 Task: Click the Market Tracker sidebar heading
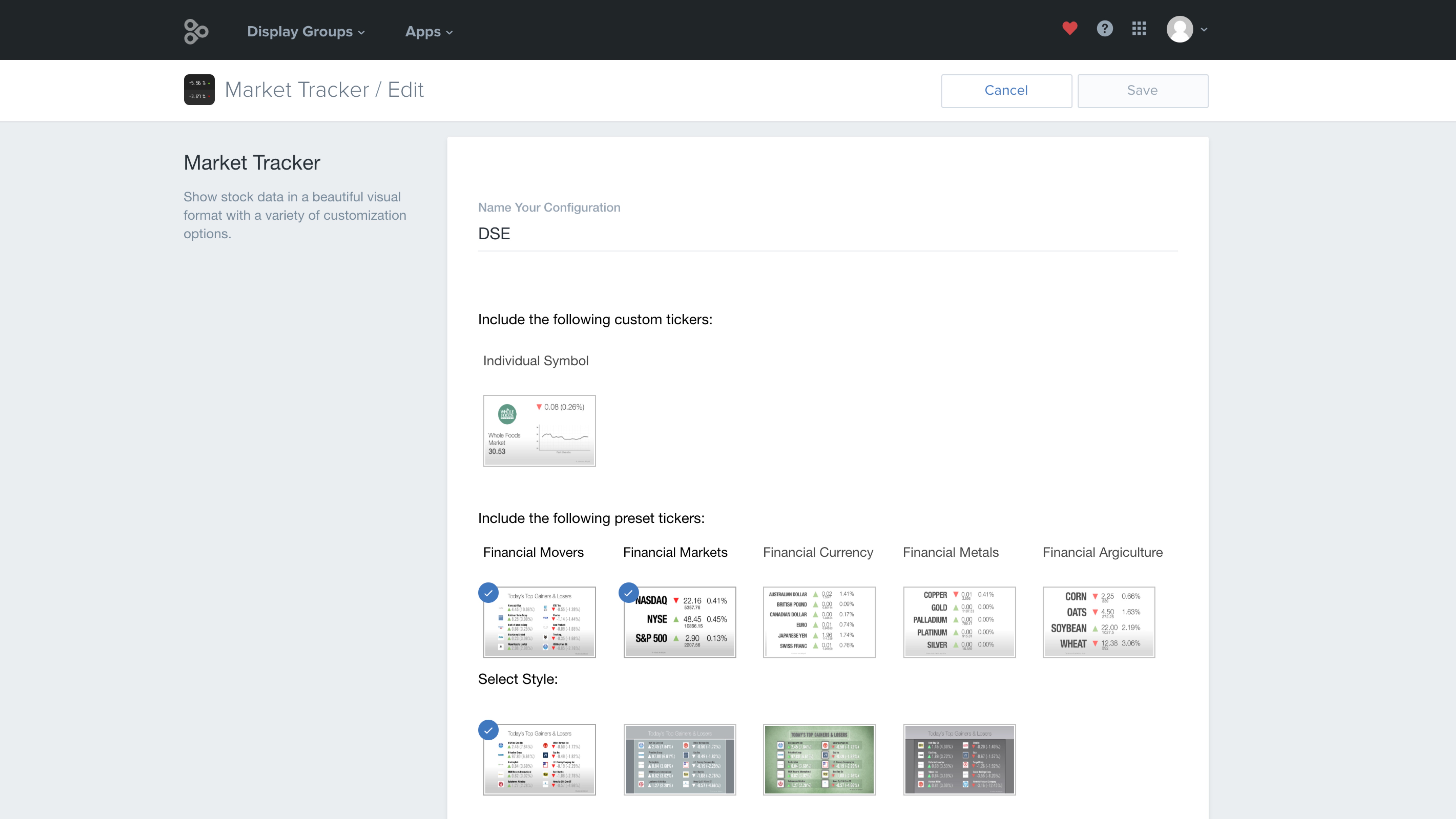tap(252, 163)
